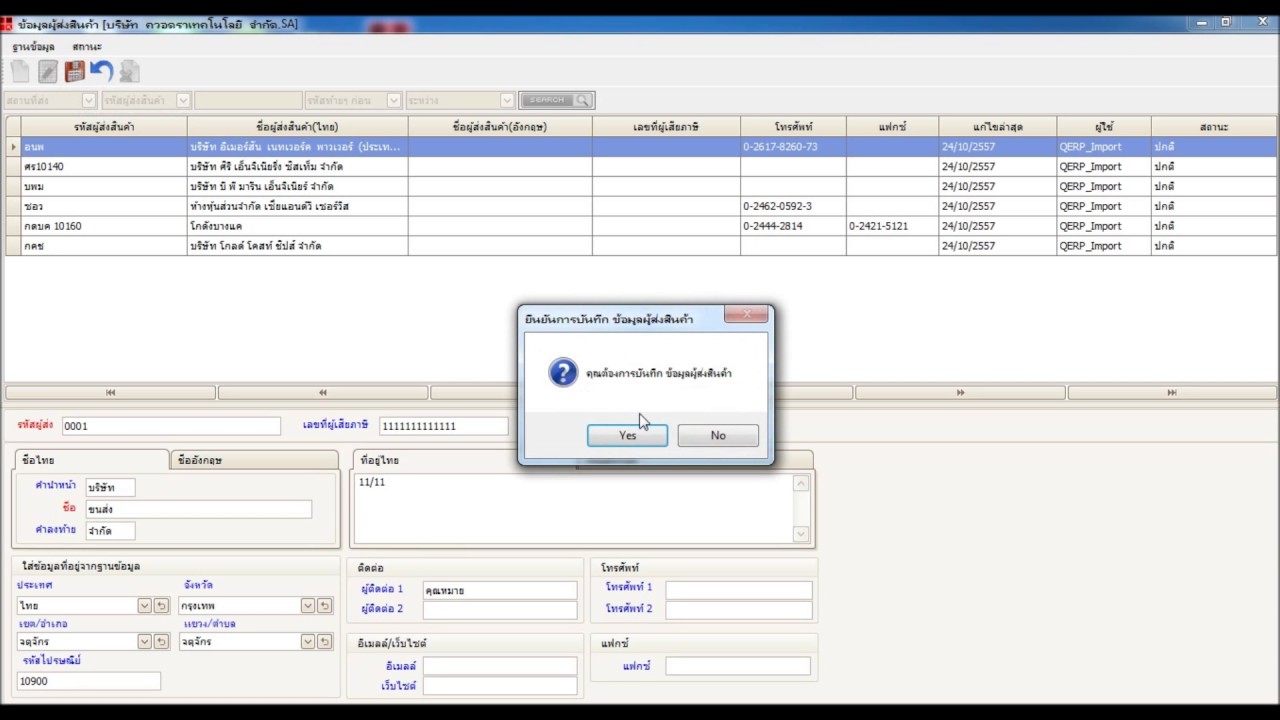Expand the แขวง/ตำบล subdistrict dropdown
This screenshot has height=720, width=1280.
click(308, 642)
